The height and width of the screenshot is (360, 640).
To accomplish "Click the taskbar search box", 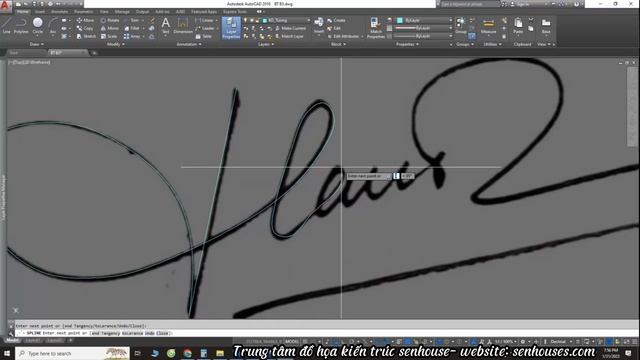I will coord(73,353).
